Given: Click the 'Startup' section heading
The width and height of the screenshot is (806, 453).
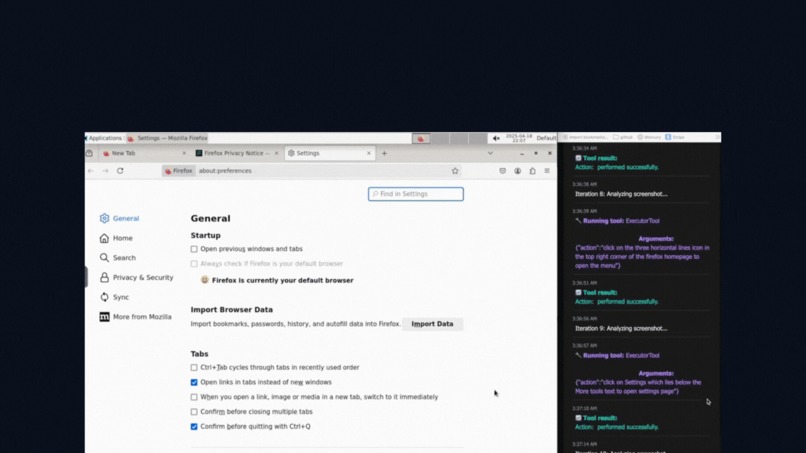Looking at the screenshot, I should [x=206, y=235].
